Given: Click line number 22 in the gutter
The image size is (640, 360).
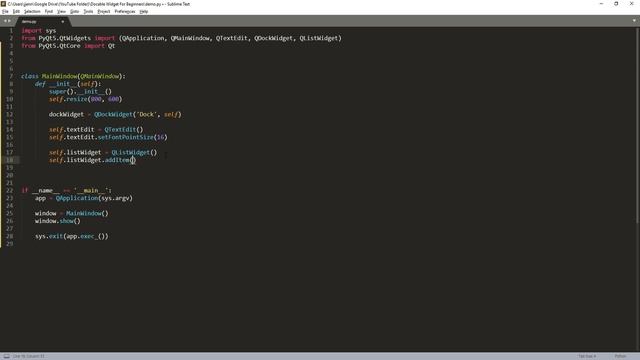Looking at the screenshot, I should coord(9,191).
